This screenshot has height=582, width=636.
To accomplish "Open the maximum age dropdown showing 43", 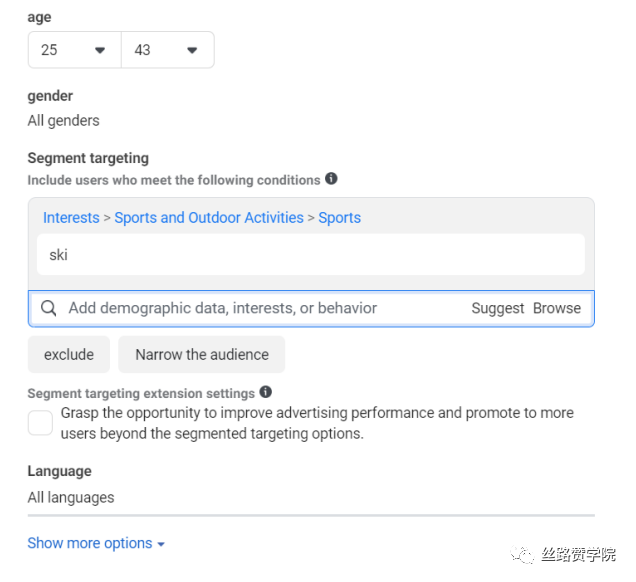I will (x=167, y=50).
